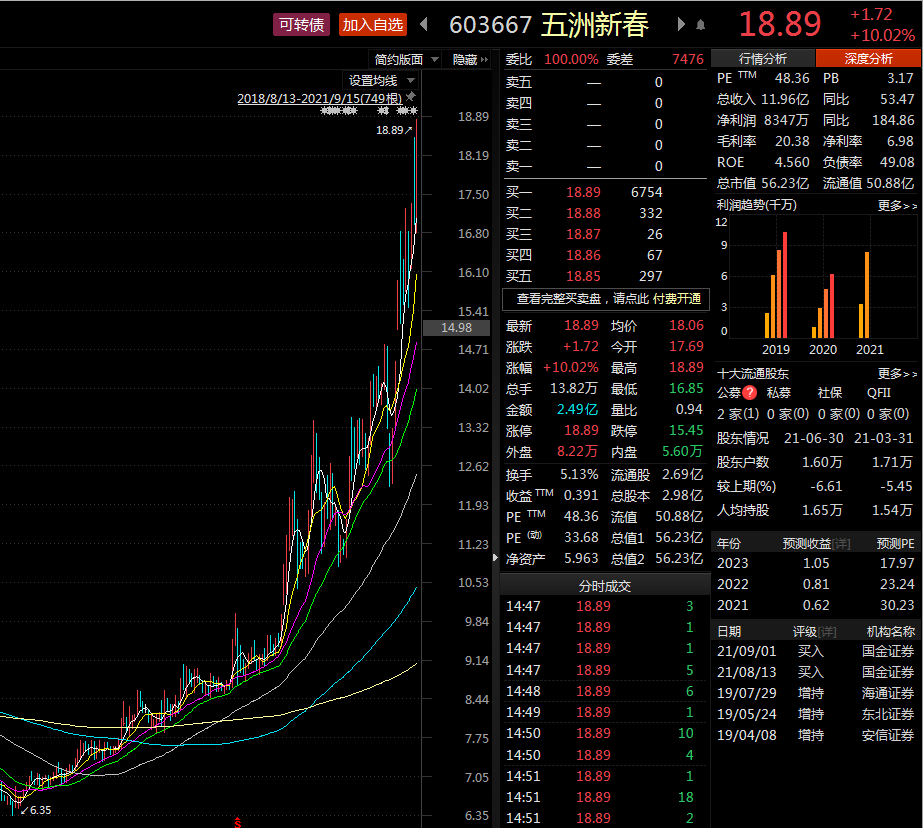
Task: Select the 2022 forecast row
Action: pos(815,584)
